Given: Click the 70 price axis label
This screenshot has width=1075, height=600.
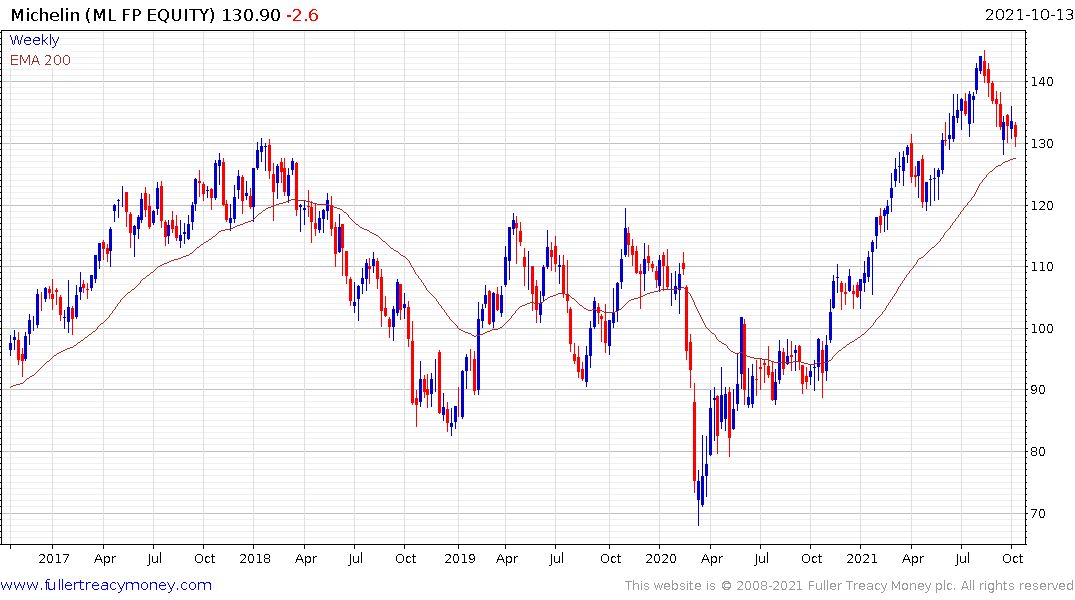Looking at the screenshot, I should 1038,514.
